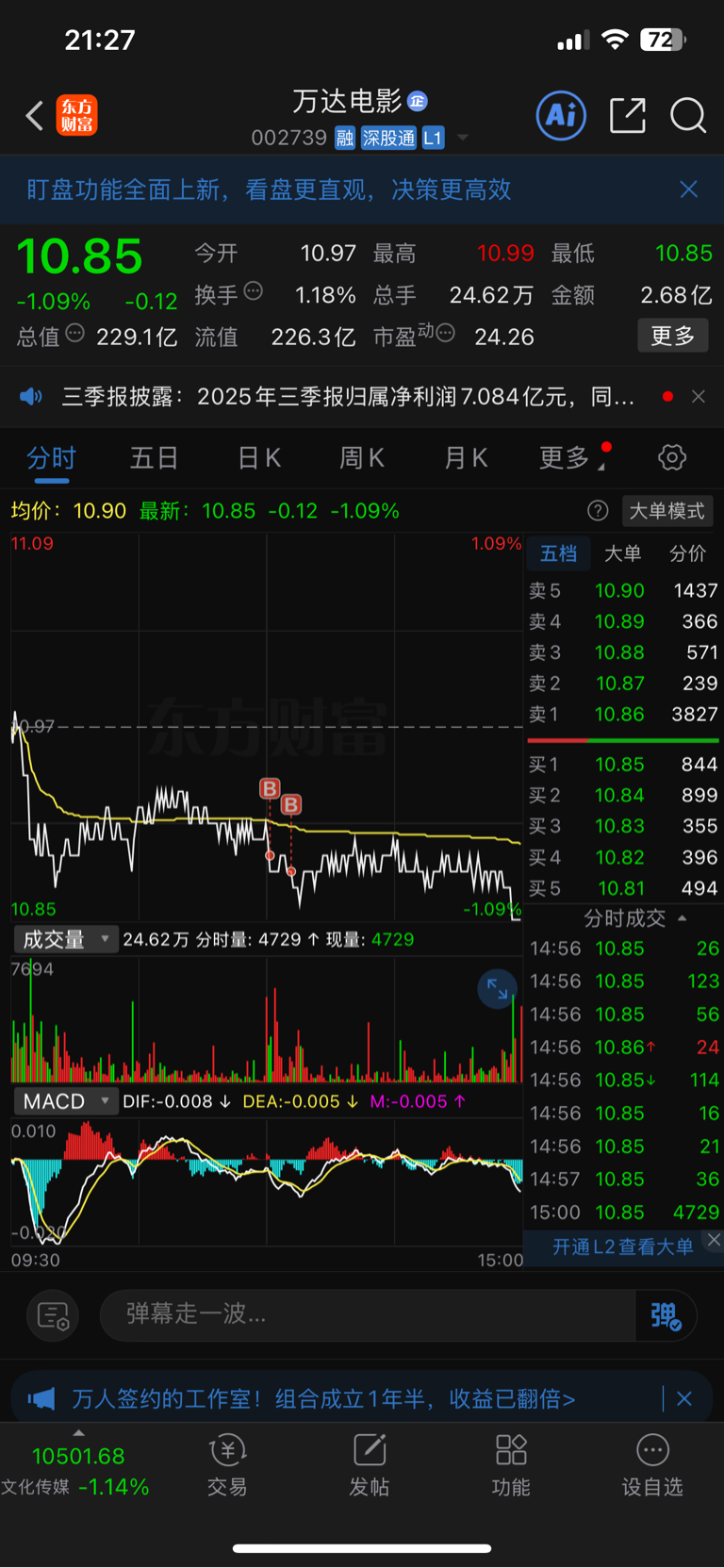This screenshot has height=1568, width=724.
Task: Select the 五档 order book tab
Action: pyautogui.click(x=558, y=553)
